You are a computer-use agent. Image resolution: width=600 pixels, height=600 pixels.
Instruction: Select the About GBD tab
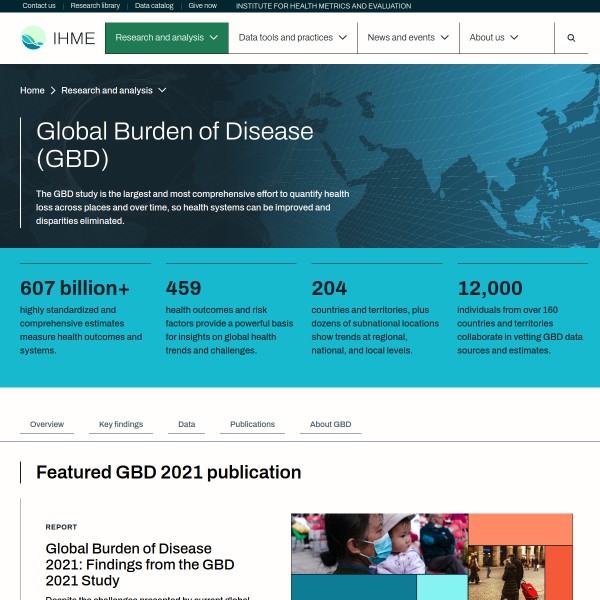tap(330, 424)
